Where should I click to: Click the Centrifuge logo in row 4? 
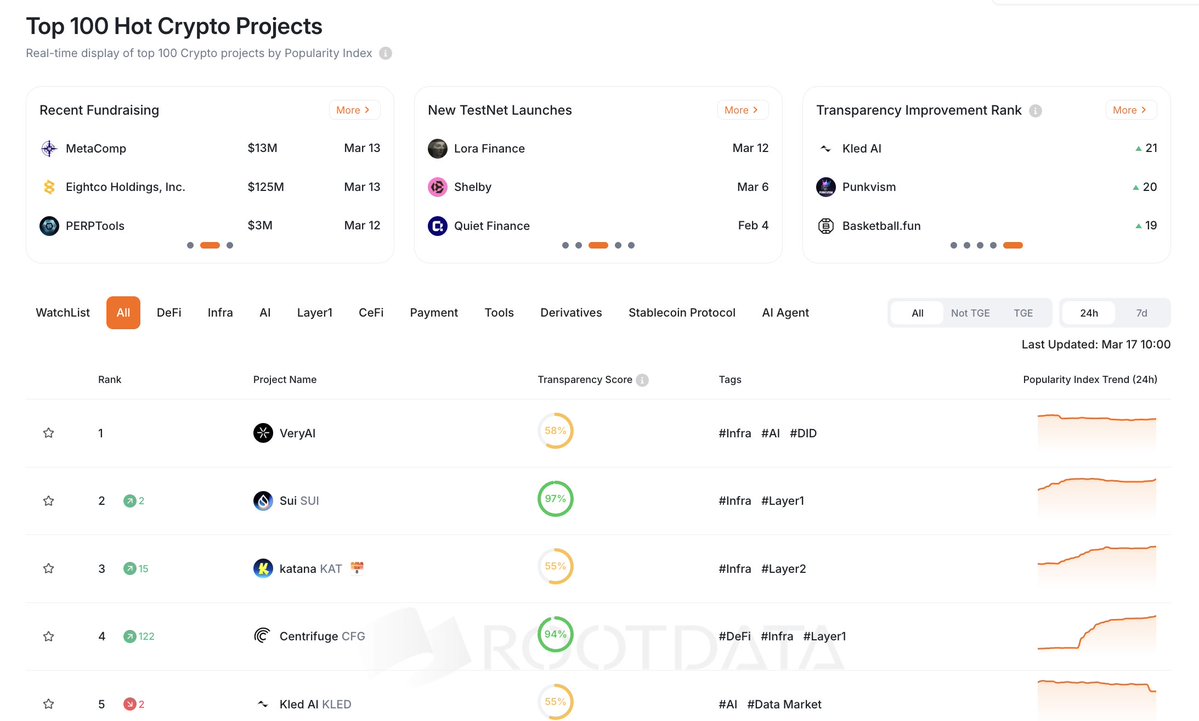coord(262,636)
